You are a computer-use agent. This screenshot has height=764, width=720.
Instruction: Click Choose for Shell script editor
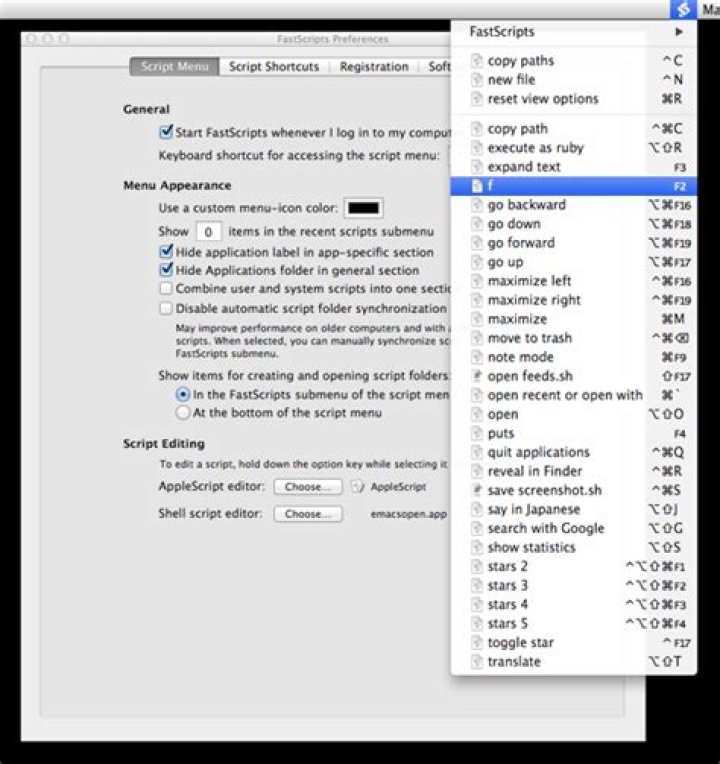pyautogui.click(x=308, y=514)
